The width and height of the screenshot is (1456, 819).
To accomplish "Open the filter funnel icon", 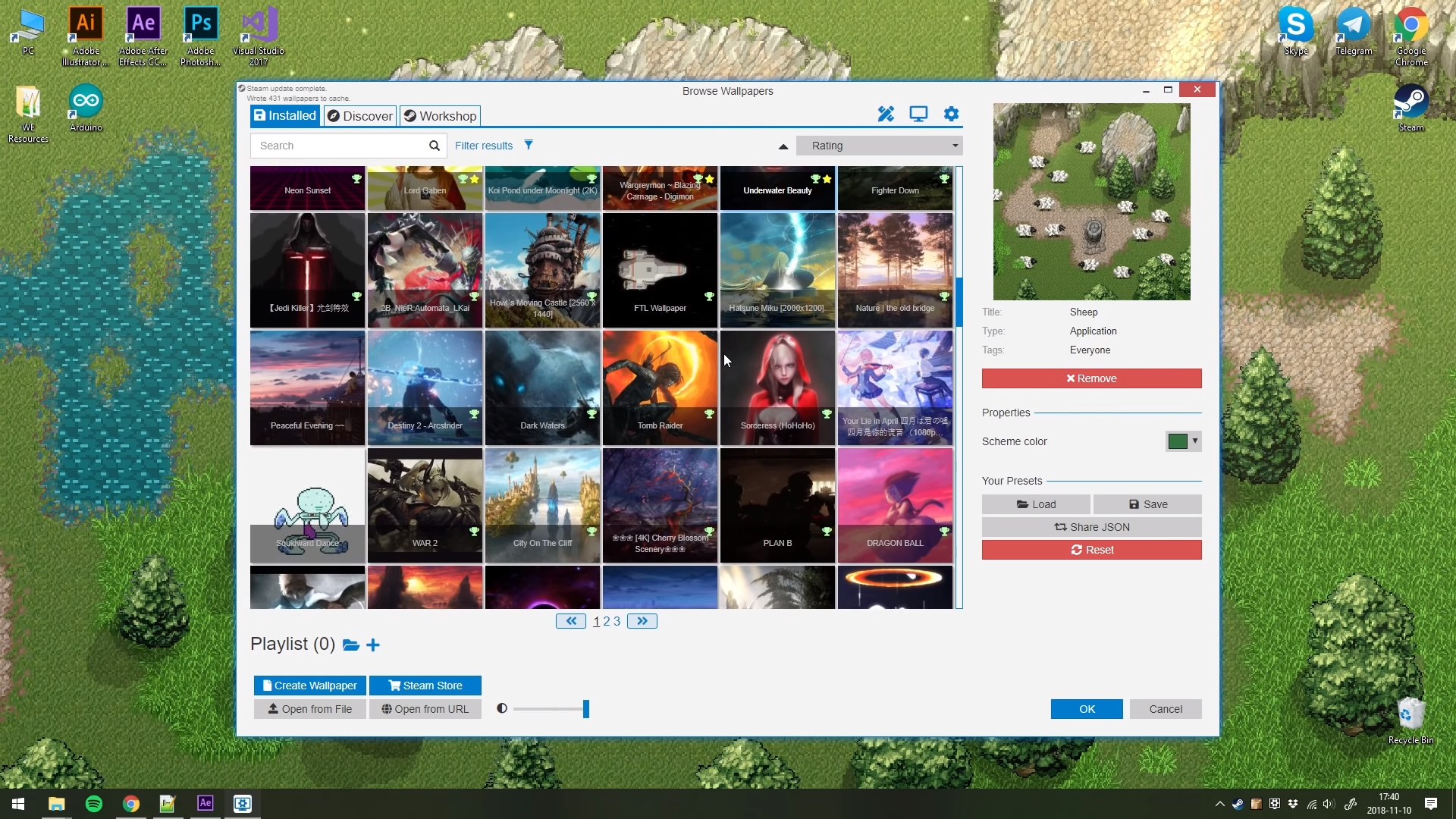I will click(529, 145).
